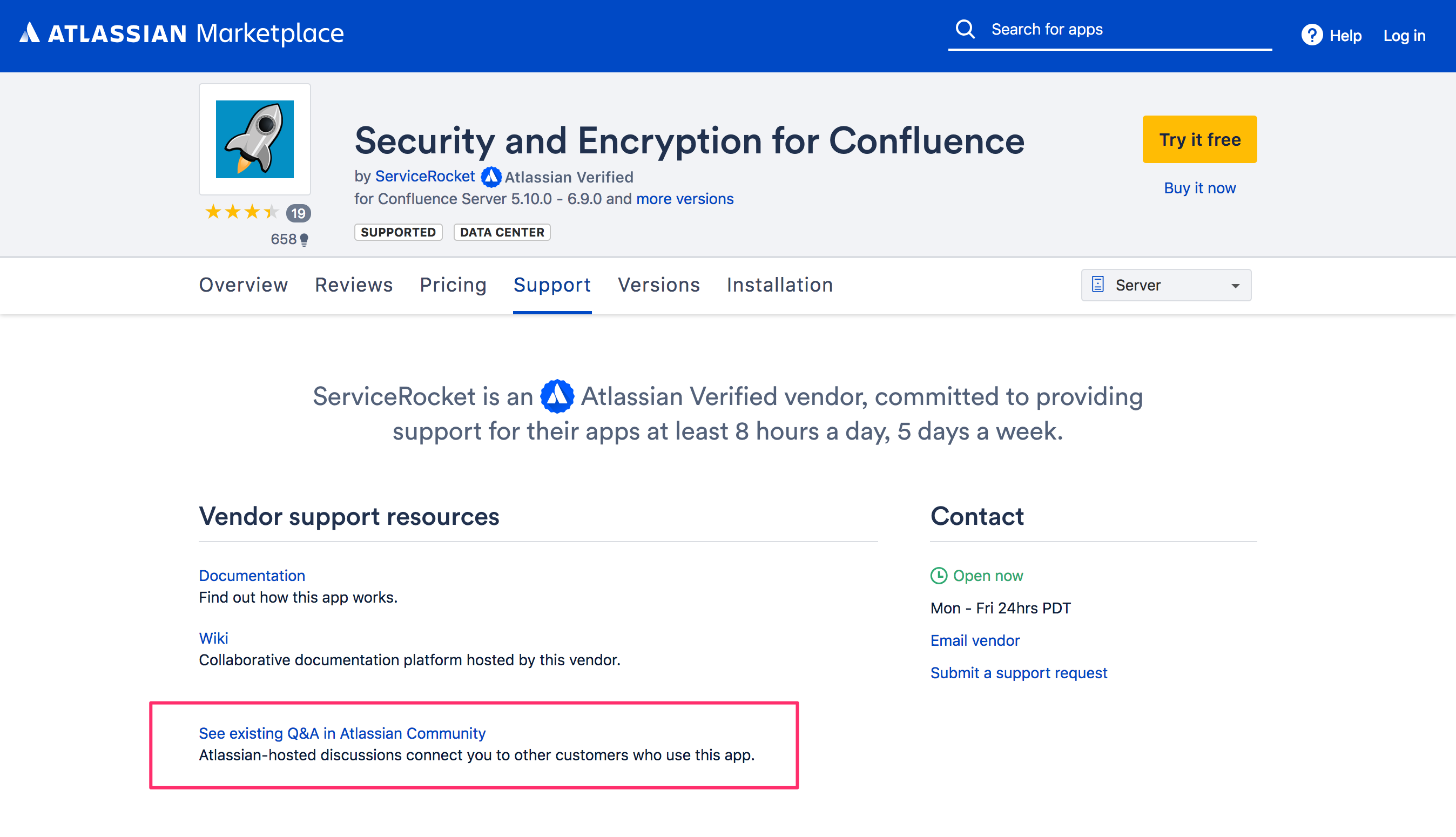Open the Server hosting type dropdown
1456x837 pixels.
tap(1166, 285)
